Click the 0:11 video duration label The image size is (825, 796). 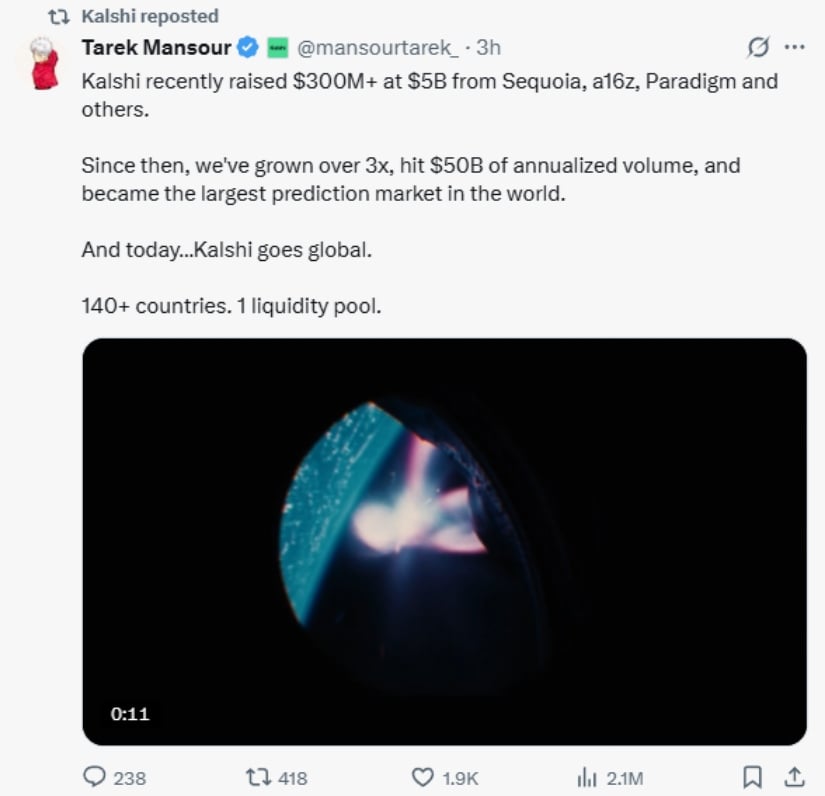click(129, 714)
